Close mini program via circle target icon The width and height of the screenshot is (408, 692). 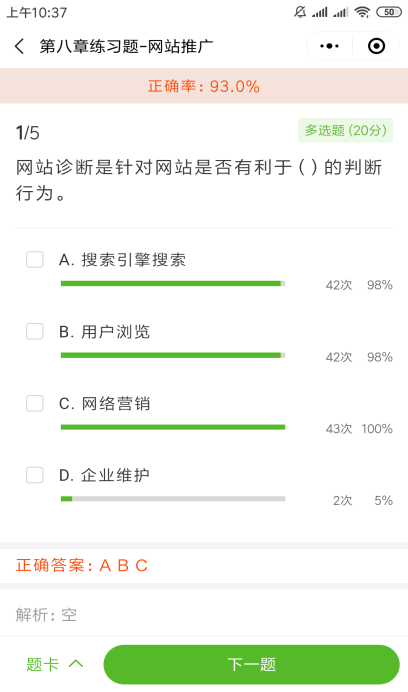click(x=376, y=46)
